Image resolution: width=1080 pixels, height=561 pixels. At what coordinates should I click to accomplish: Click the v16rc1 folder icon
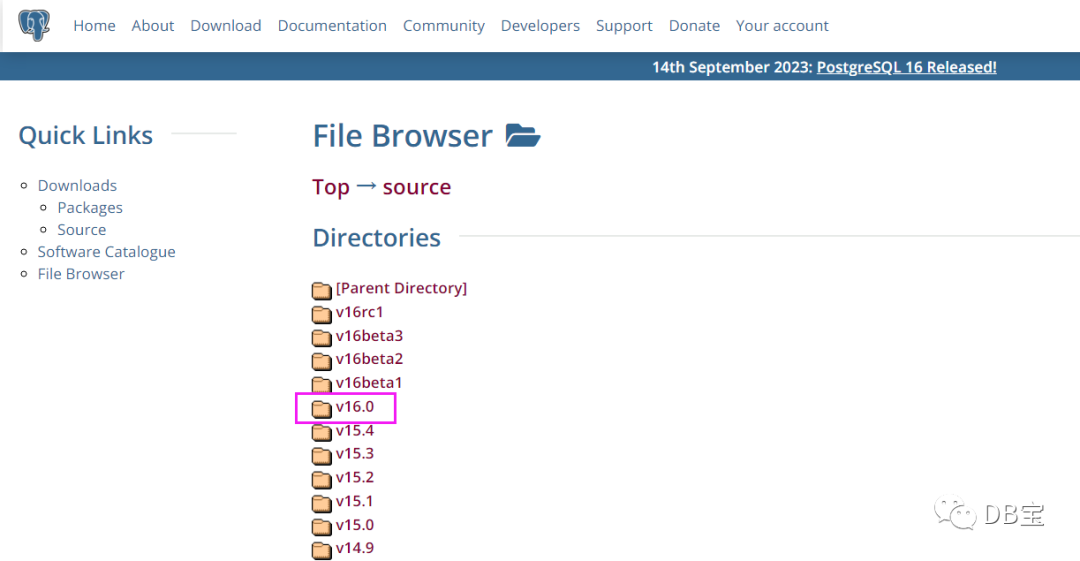point(322,314)
